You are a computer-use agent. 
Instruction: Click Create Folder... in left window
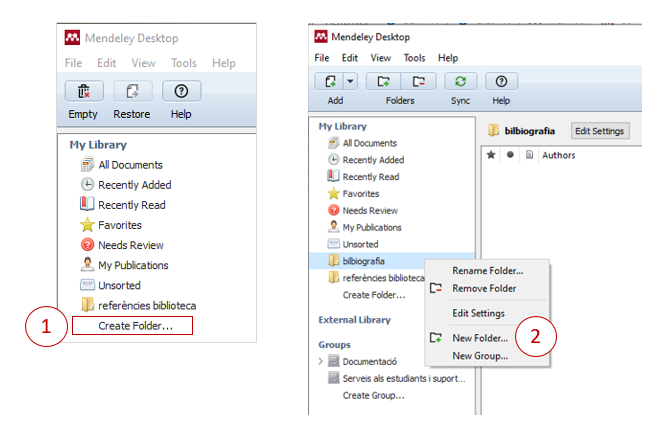coord(135,326)
